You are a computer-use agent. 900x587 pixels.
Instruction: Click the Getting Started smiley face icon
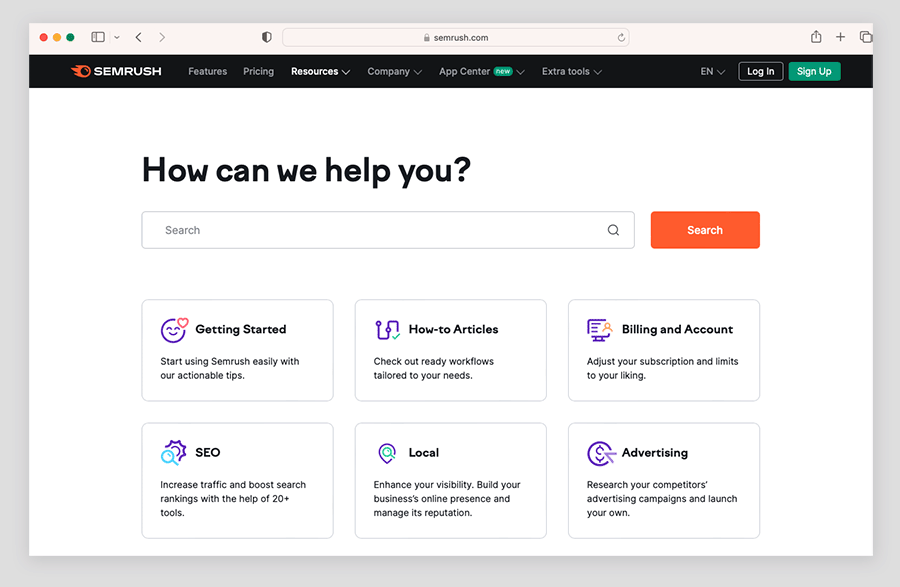click(174, 330)
